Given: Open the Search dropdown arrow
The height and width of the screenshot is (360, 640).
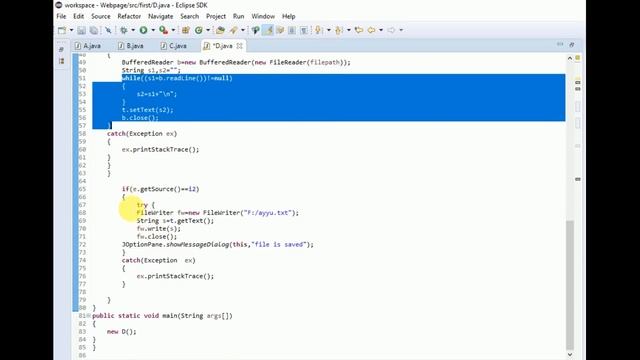Looking at the screenshot, I should tap(243, 30).
